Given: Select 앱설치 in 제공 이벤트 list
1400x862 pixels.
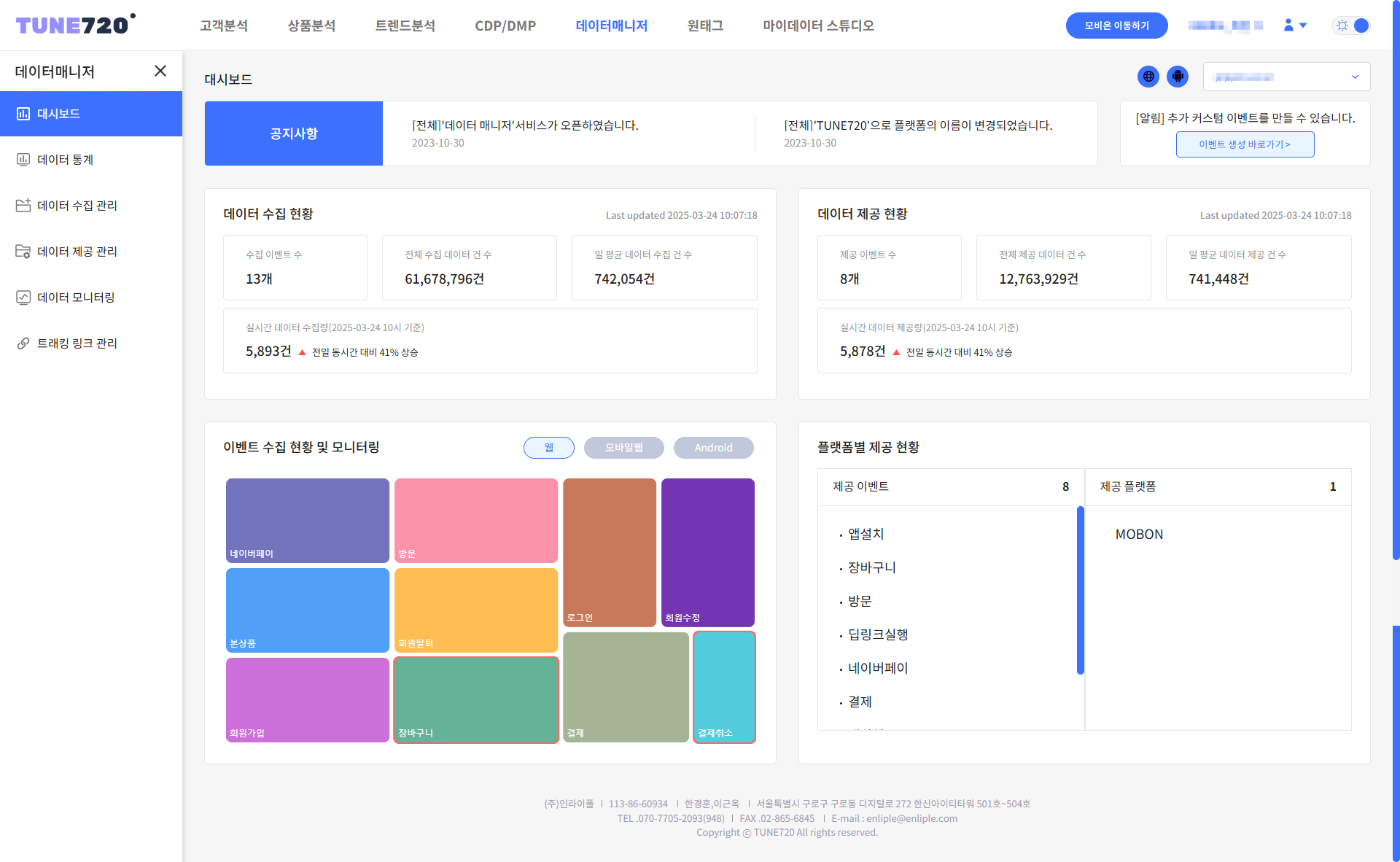Looking at the screenshot, I should click(x=866, y=535).
